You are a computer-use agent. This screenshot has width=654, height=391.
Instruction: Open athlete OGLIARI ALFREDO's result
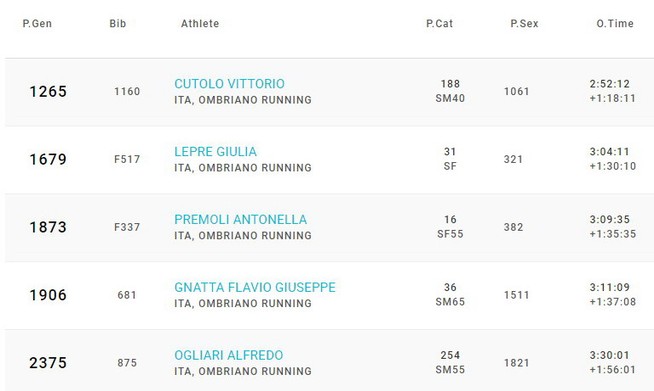[x=229, y=355]
